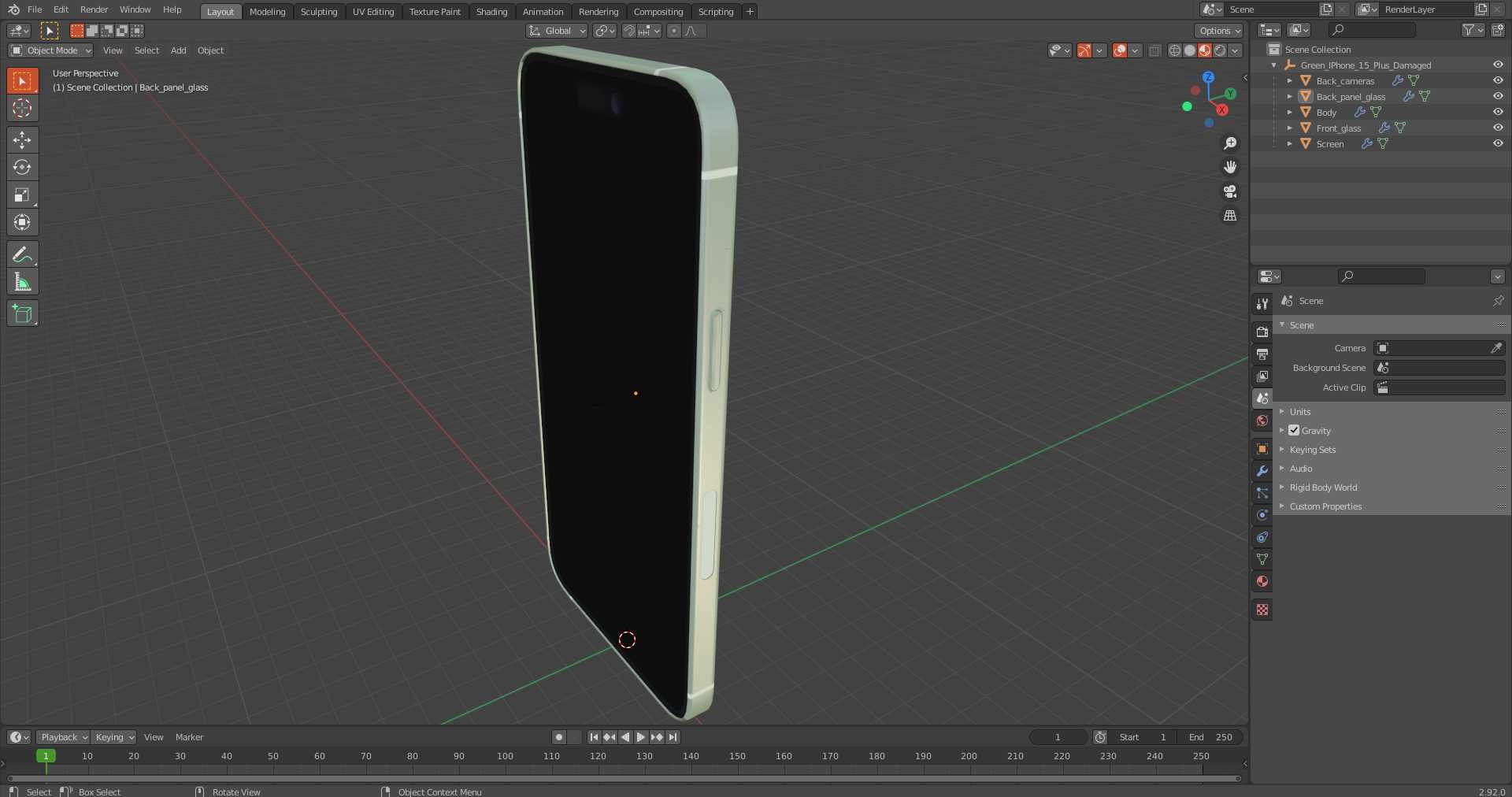1512x797 pixels.
Task: Activate the 3D Cursor tool
Action: (22, 108)
